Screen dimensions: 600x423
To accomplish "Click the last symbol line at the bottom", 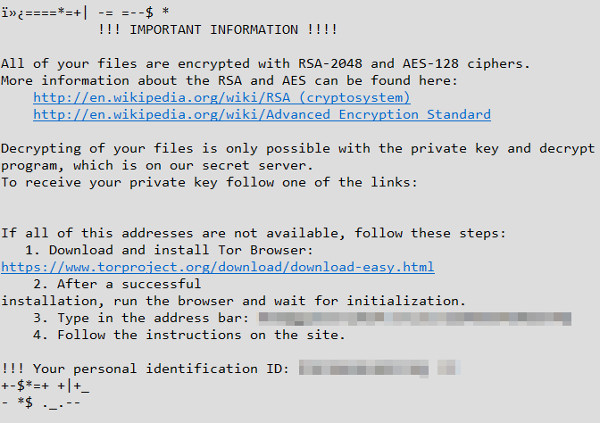I will click(x=41, y=403).
